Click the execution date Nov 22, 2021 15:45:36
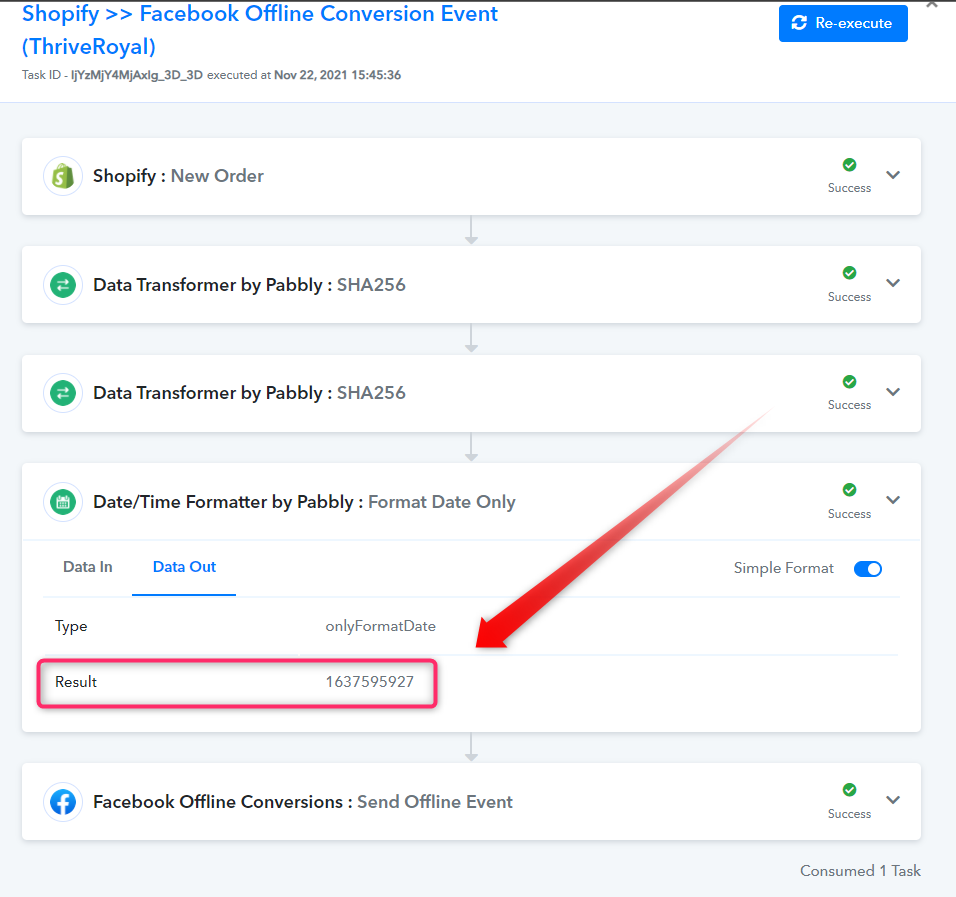The width and height of the screenshot is (956, 897). pyautogui.click(x=337, y=75)
